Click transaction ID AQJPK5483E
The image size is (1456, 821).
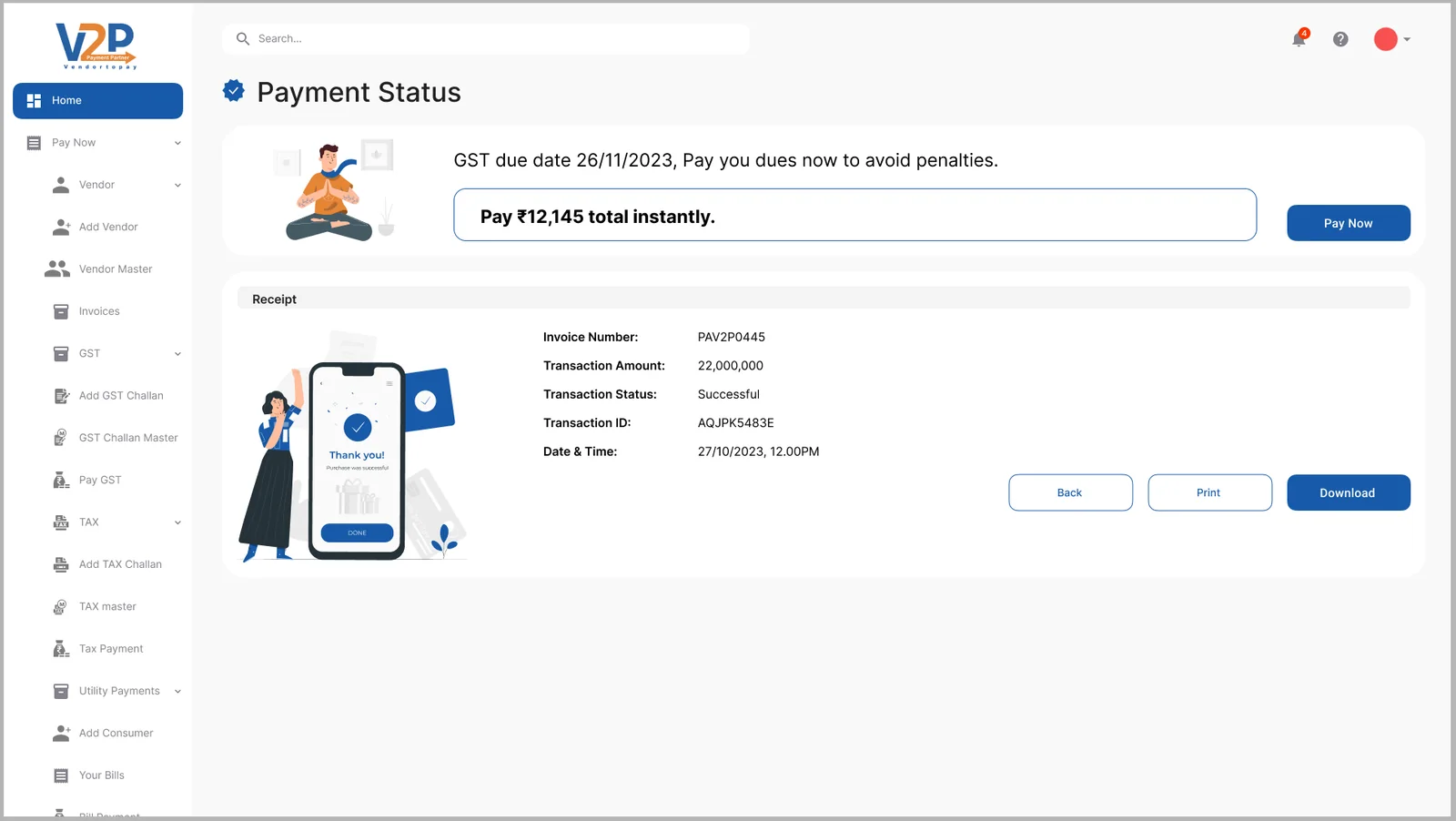[735, 423]
